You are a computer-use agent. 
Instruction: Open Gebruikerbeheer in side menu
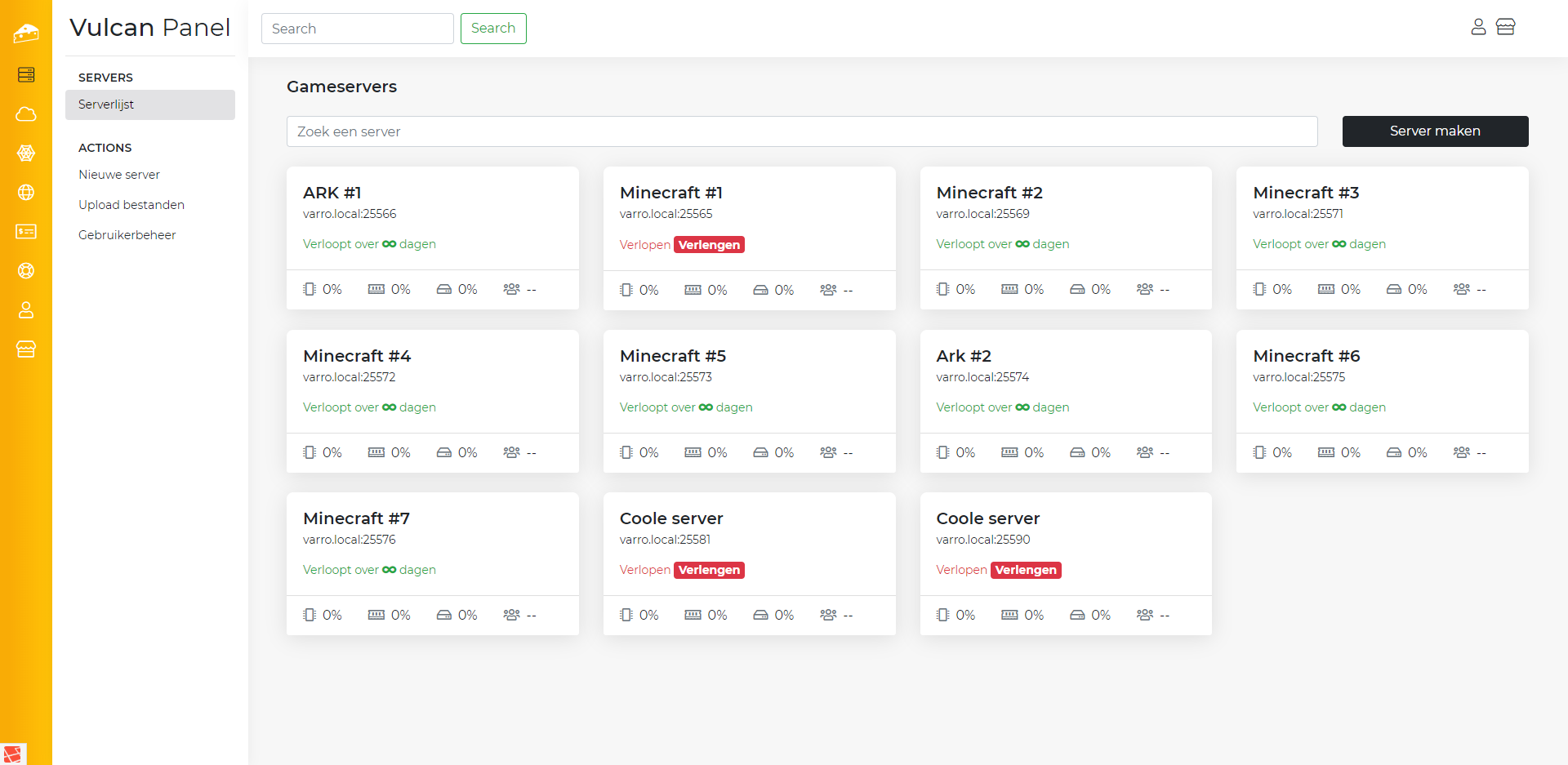pyautogui.click(x=127, y=235)
